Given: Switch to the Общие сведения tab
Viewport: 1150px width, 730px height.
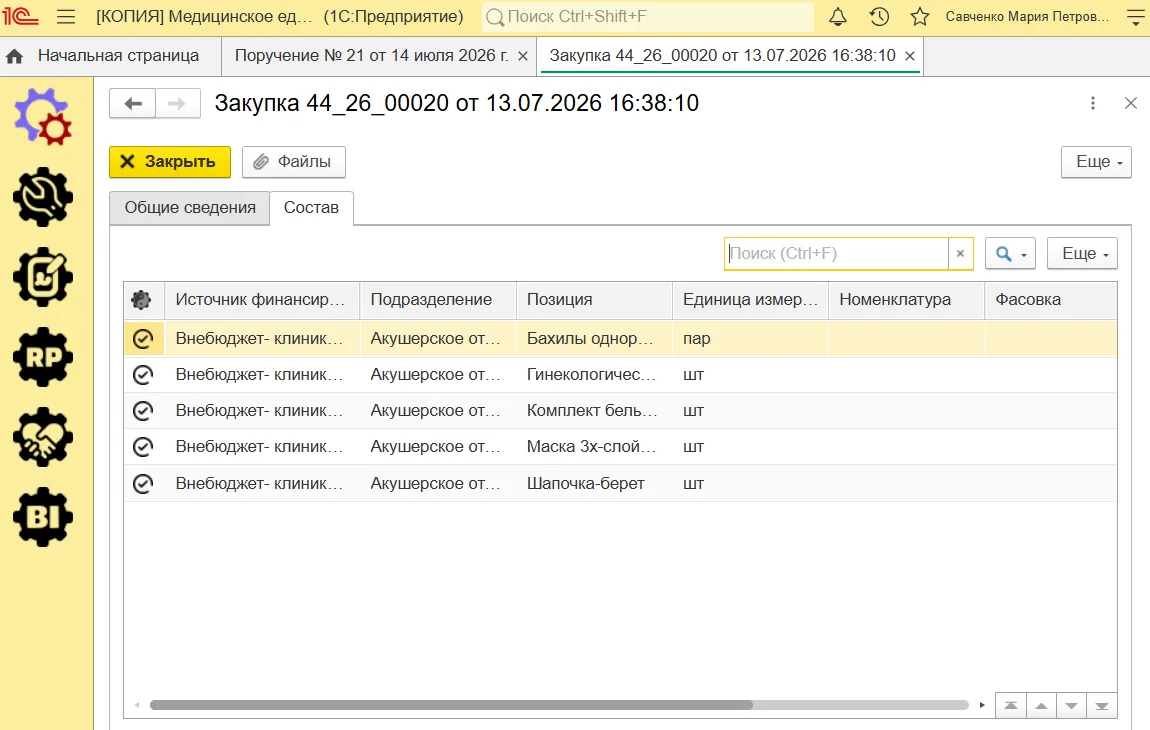Looking at the screenshot, I should click(x=190, y=208).
